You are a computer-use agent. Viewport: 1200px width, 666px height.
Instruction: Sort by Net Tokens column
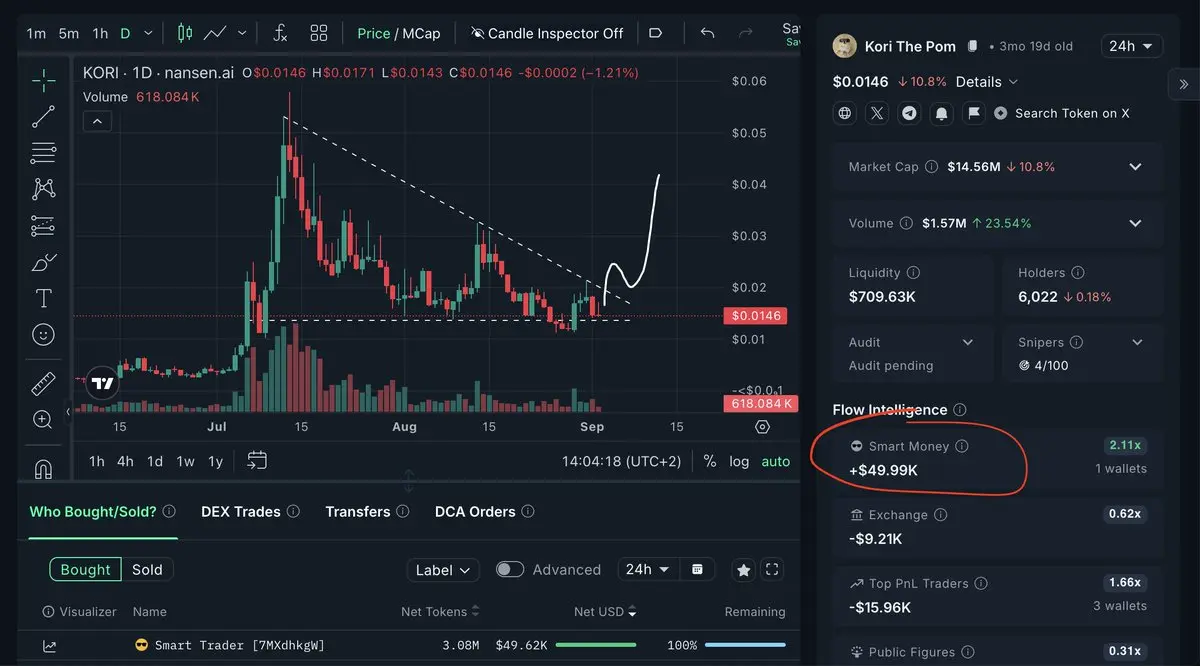[x=441, y=611]
